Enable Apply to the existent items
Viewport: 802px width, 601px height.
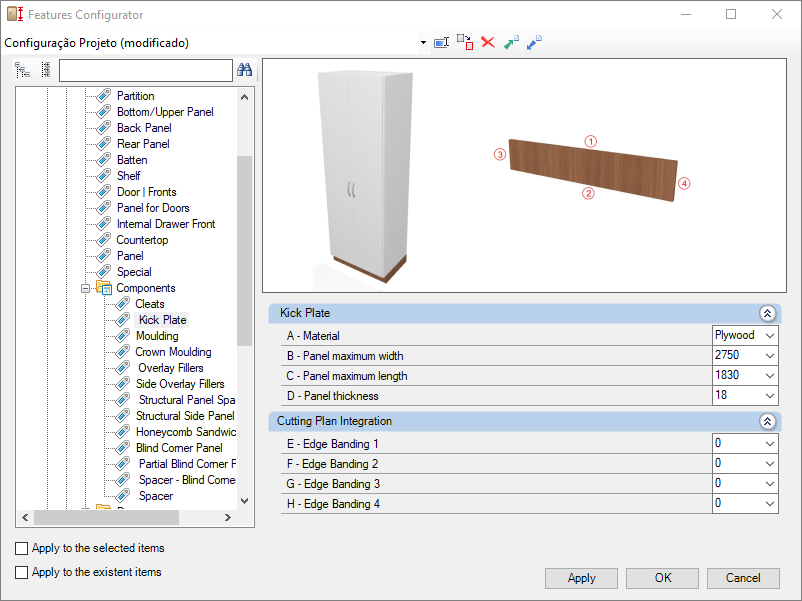(21, 572)
